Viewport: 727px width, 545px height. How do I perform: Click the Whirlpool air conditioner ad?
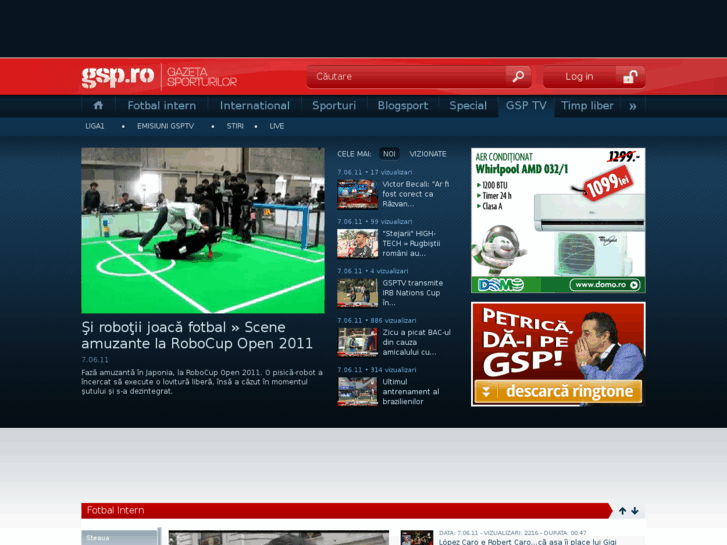(558, 220)
